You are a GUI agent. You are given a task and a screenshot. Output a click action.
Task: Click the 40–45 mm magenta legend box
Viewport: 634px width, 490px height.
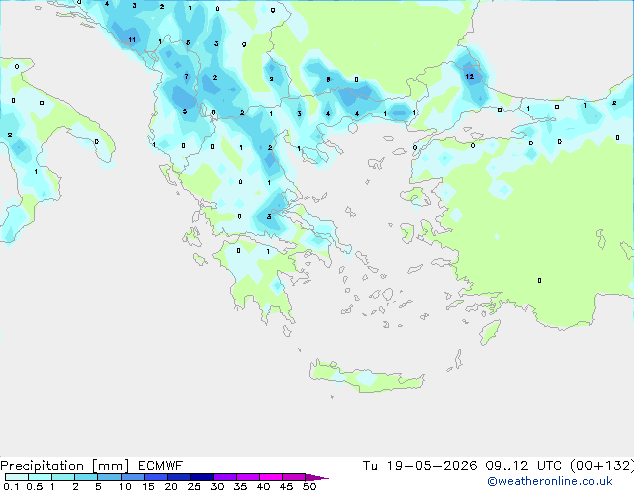coord(271,477)
